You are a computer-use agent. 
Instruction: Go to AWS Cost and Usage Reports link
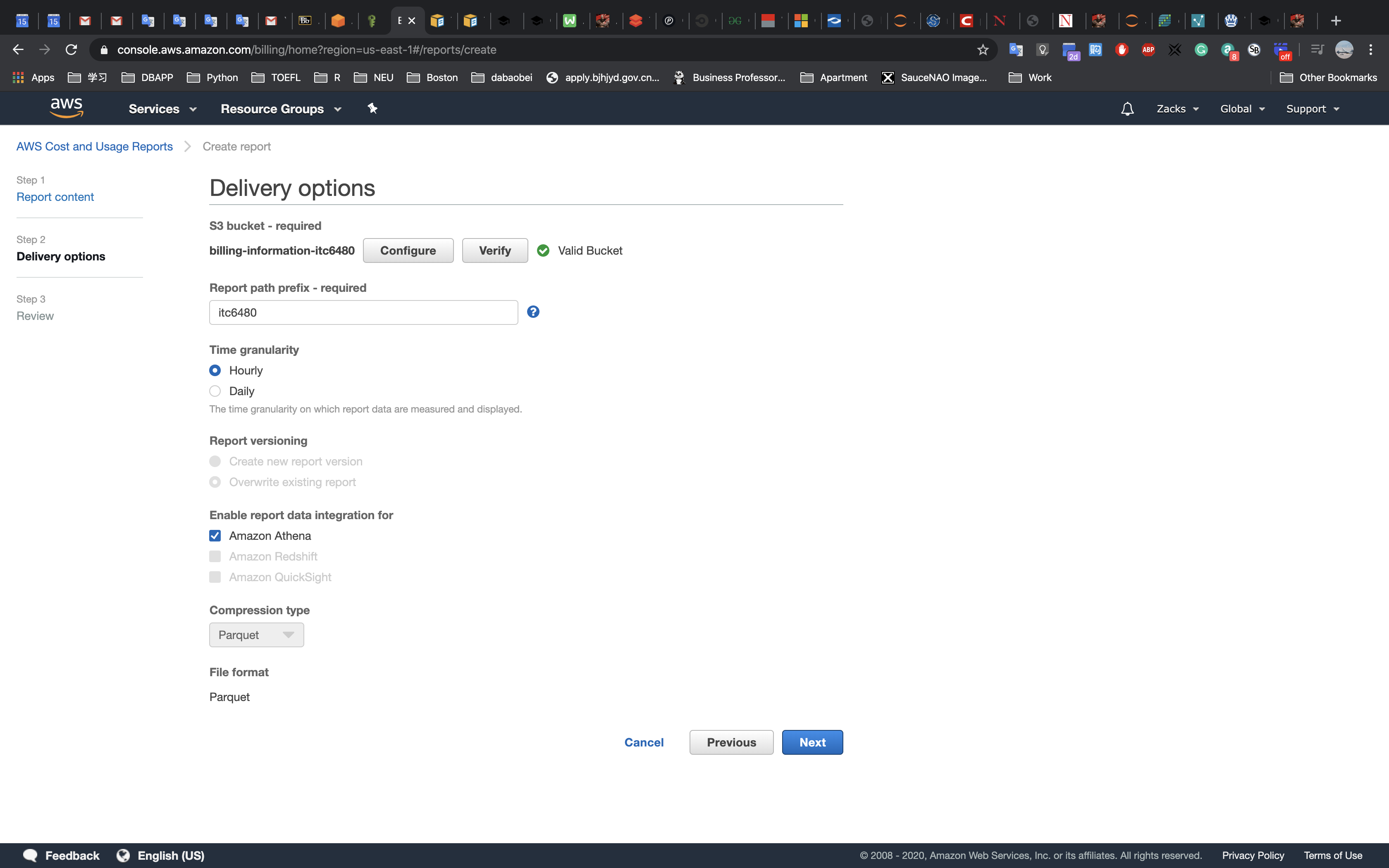[95, 146]
